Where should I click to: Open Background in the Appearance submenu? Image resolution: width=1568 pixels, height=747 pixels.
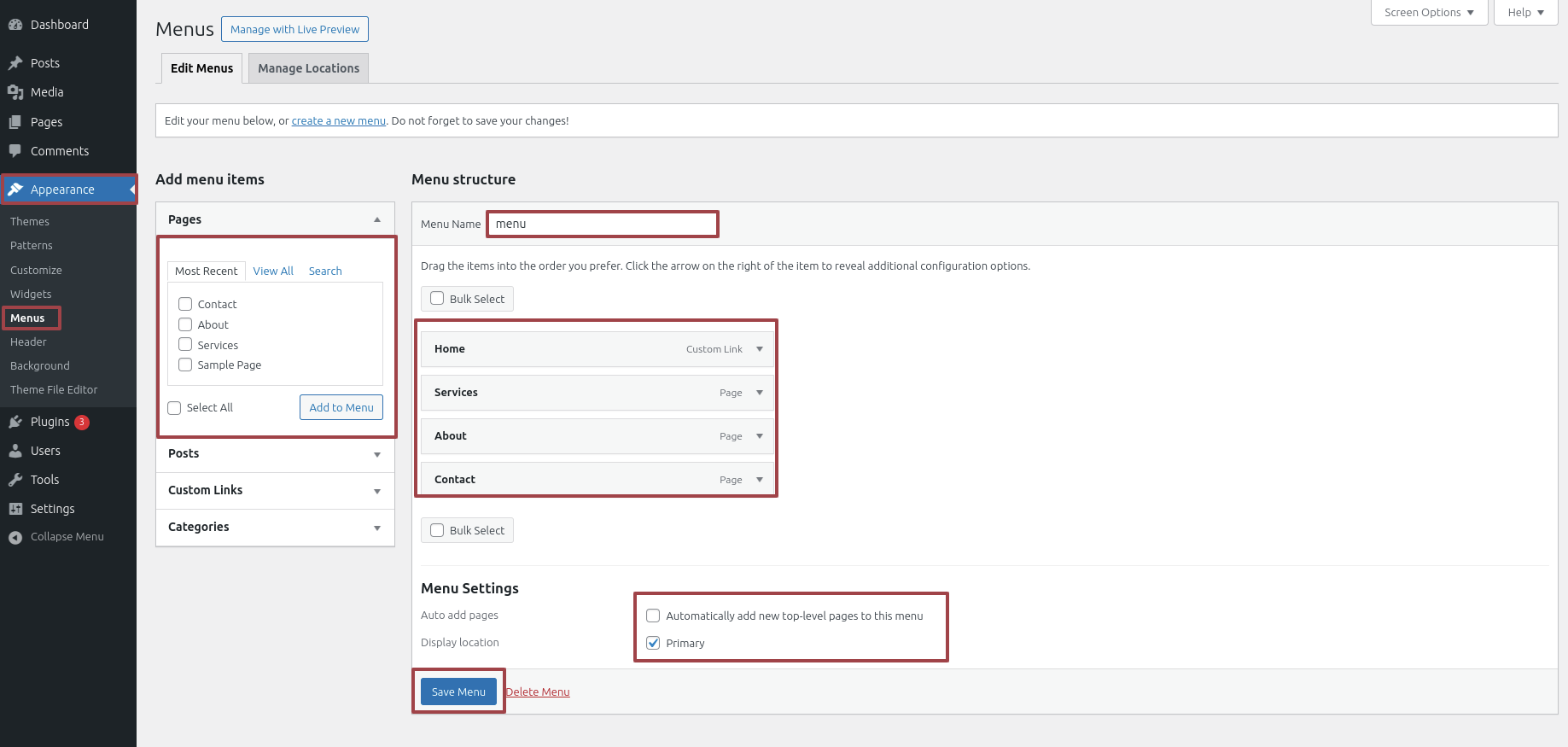(40, 365)
